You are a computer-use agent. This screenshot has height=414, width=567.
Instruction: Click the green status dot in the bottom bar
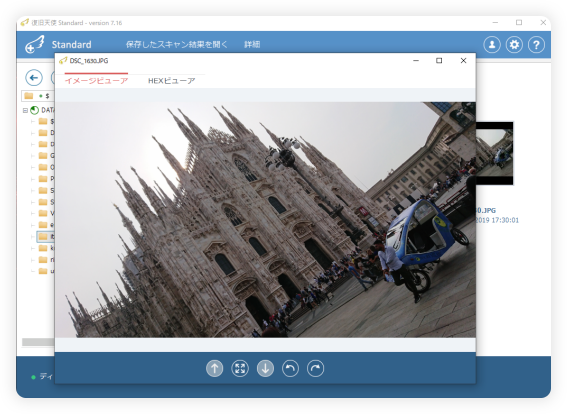pos(33,377)
